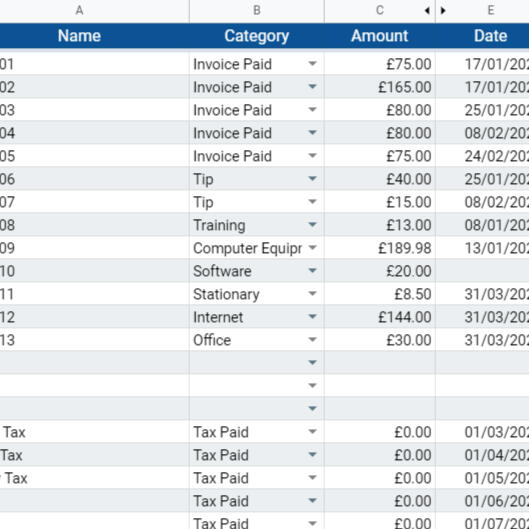Viewport: 529px width, 529px height.
Task: Click the right arrow next to column E
Action: pyautogui.click(x=443, y=11)
